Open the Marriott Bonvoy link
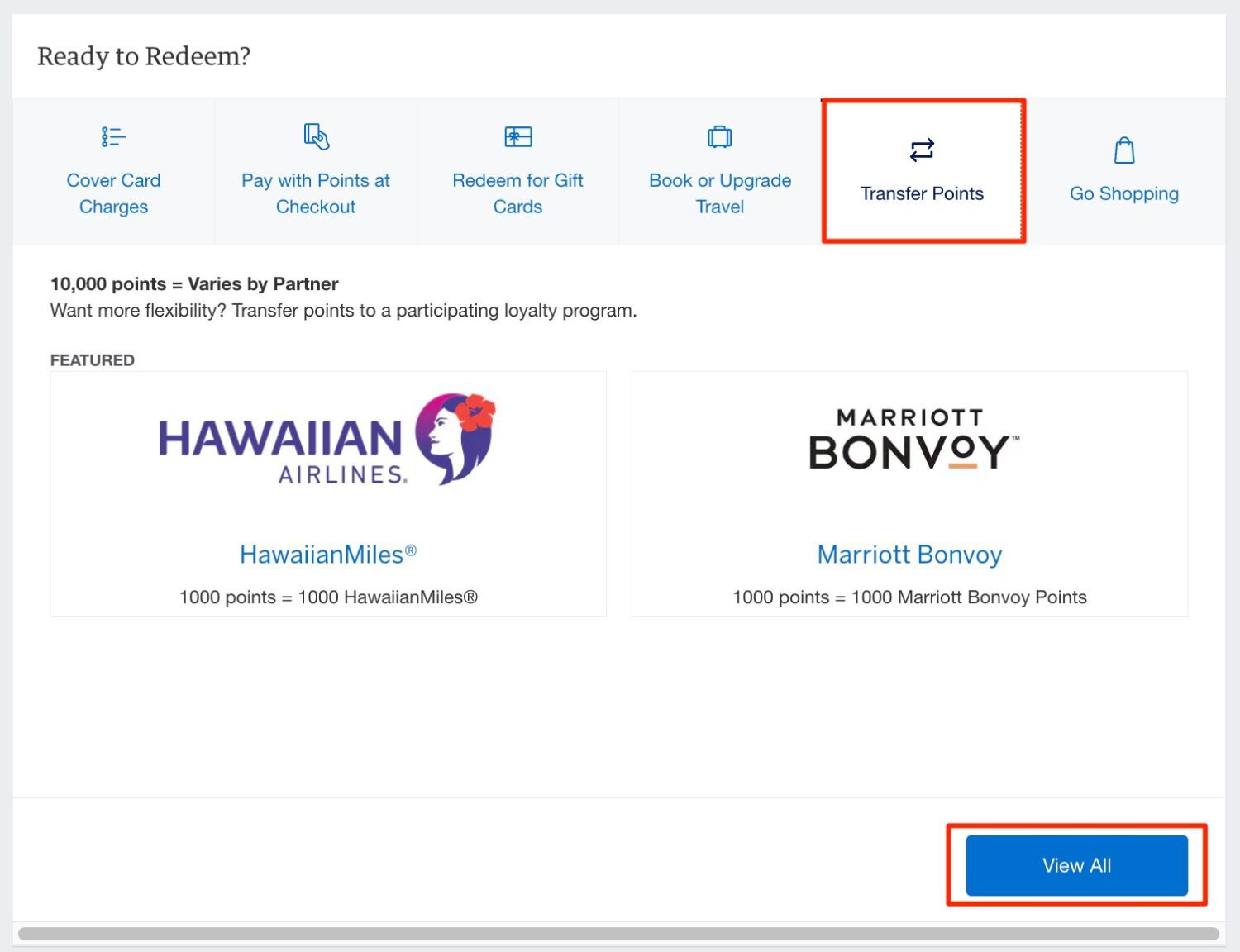Image resolution: width=1240 pixels, height=952 pixels. pyautogui.click(x=909, y=554)
